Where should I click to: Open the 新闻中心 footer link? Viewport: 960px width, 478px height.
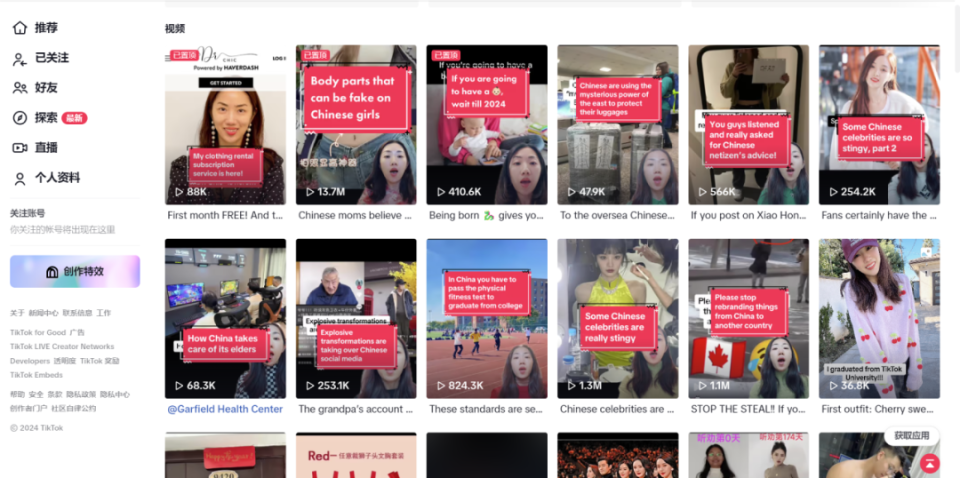[x=43, y=313]
